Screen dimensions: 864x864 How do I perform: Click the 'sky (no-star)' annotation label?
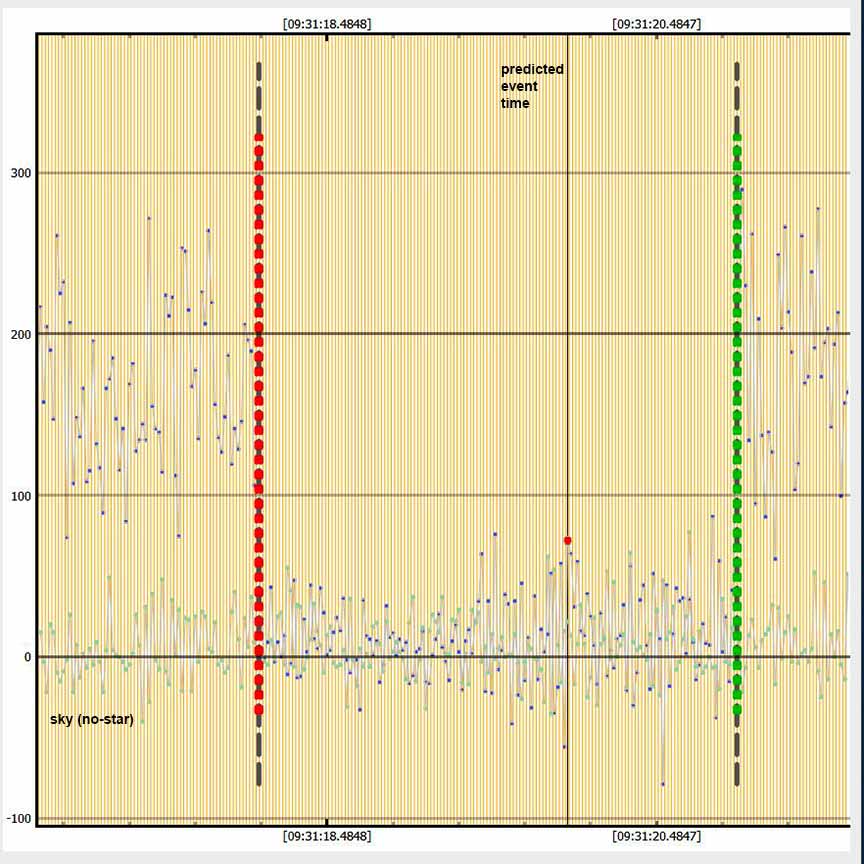[x=91, y=720]
